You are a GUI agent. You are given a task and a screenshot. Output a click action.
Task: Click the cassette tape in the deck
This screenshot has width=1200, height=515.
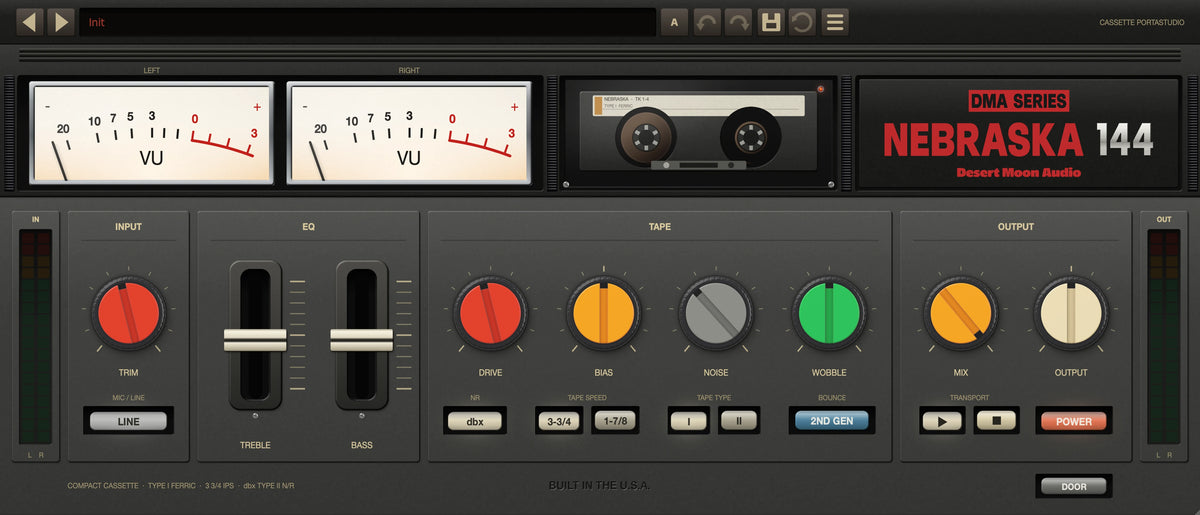click(x=697, y=131)
